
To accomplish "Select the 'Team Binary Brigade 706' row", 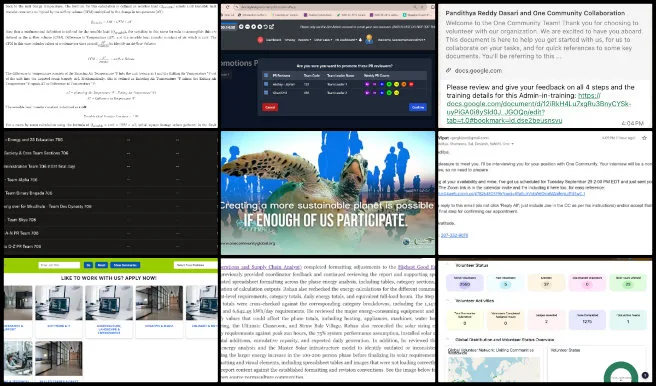I will point(111,193).
